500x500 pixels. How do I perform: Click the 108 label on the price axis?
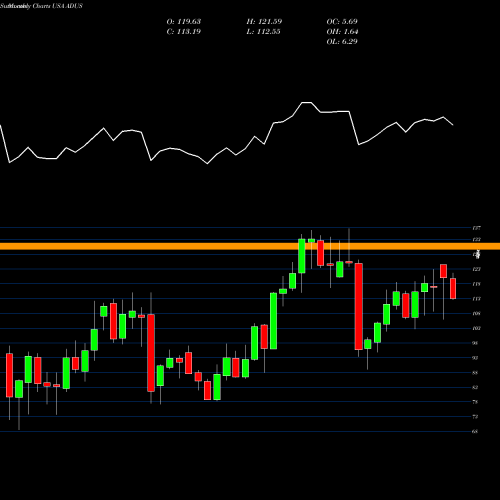click(476, 313)
